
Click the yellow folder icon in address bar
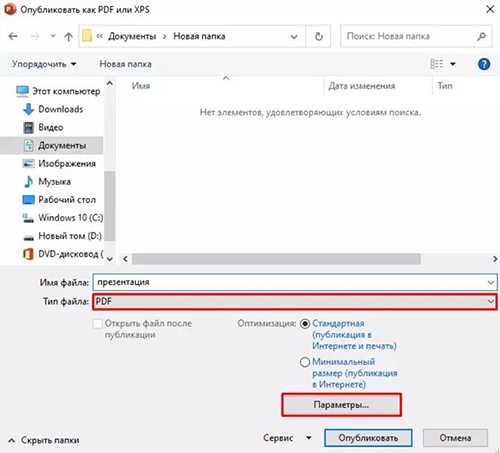pos(87,36)
